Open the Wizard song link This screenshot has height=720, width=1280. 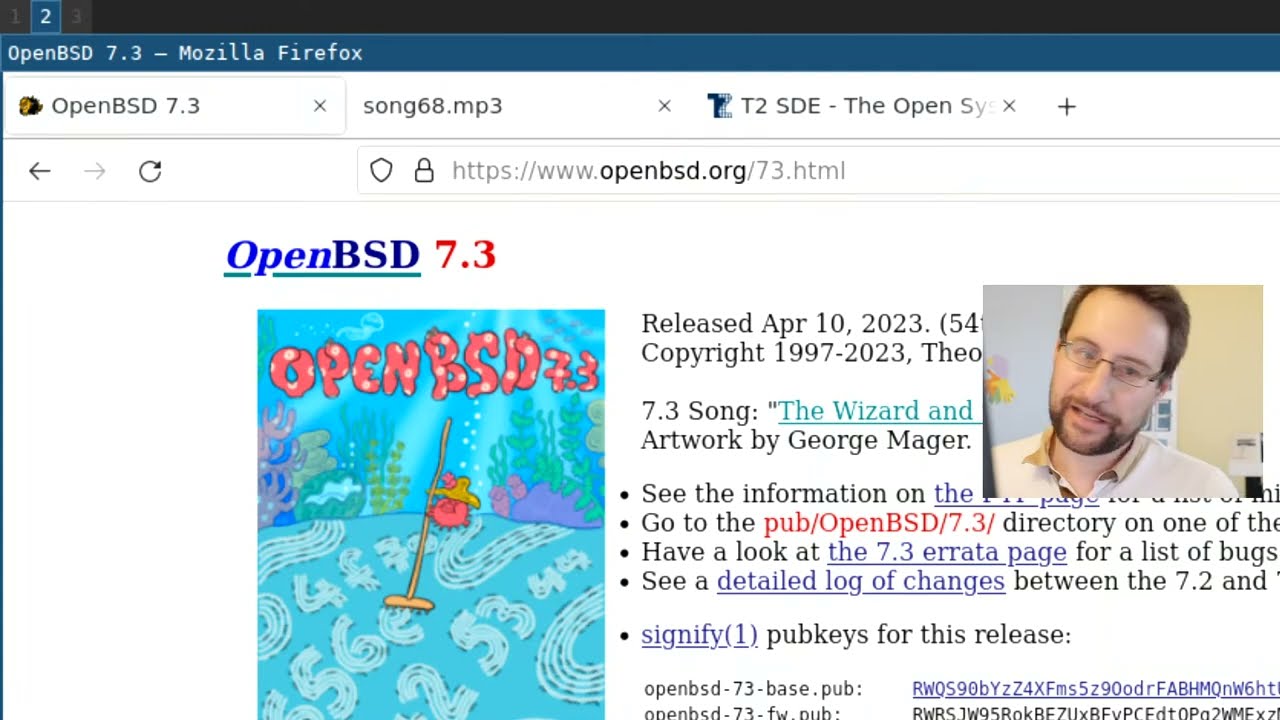[x=880, y=411]
